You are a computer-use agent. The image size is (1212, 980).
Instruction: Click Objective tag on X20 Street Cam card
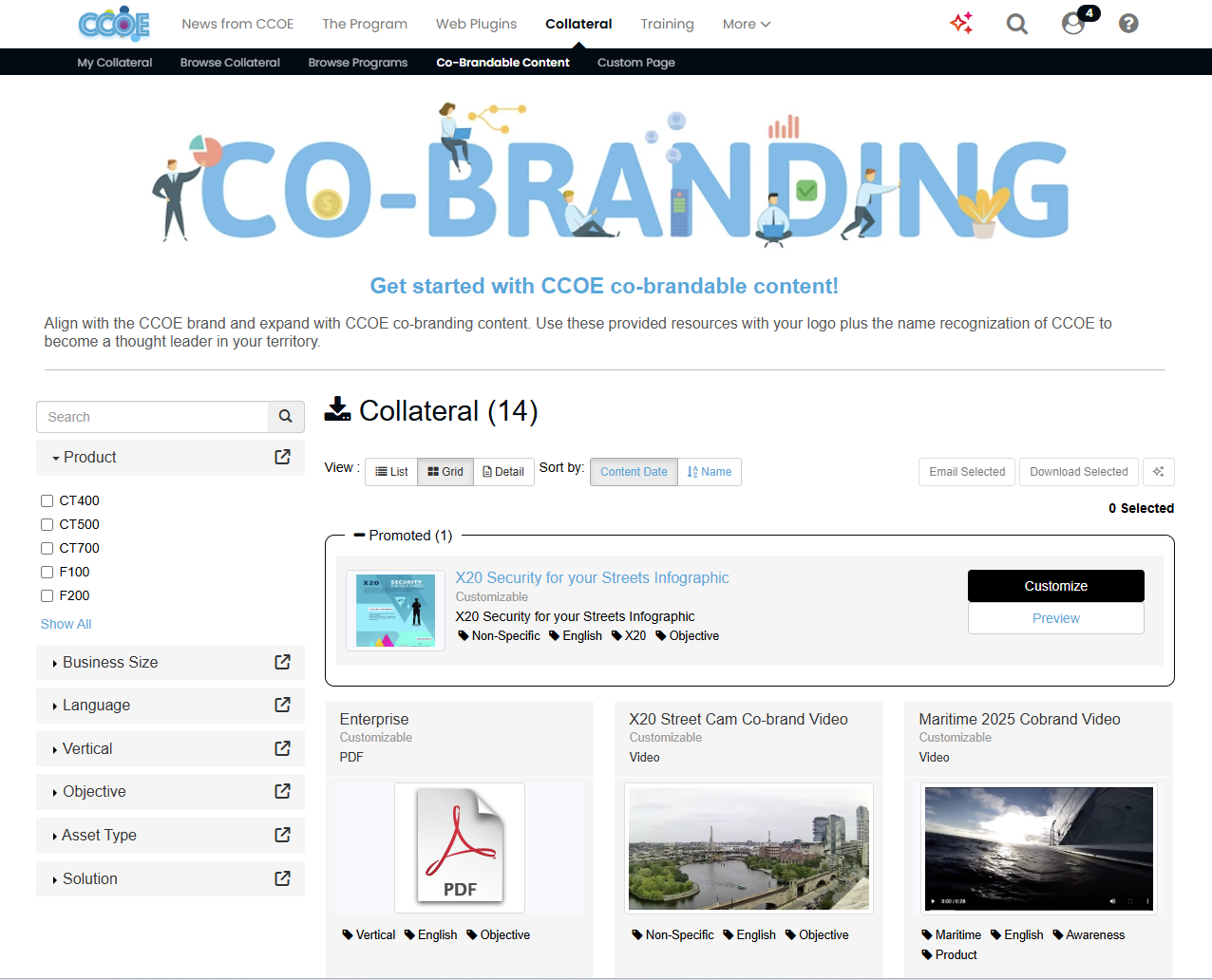coord(817,935)
